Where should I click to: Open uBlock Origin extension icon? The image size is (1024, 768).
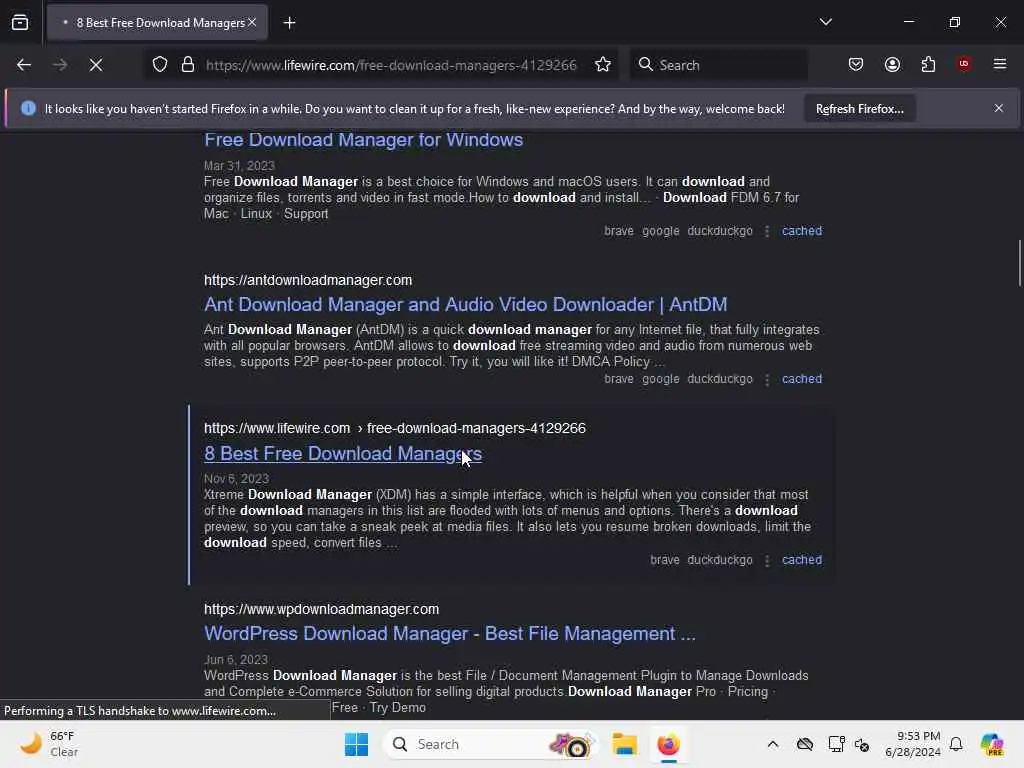[x=964, y=64]
